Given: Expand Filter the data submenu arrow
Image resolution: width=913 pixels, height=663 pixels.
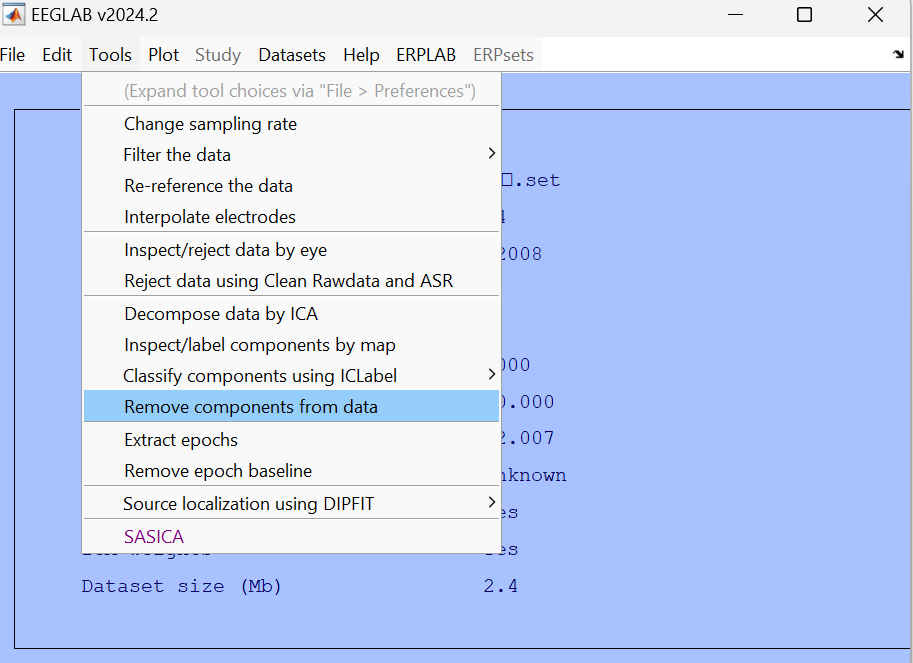Looking at the screenshot, I should (491, 154).
